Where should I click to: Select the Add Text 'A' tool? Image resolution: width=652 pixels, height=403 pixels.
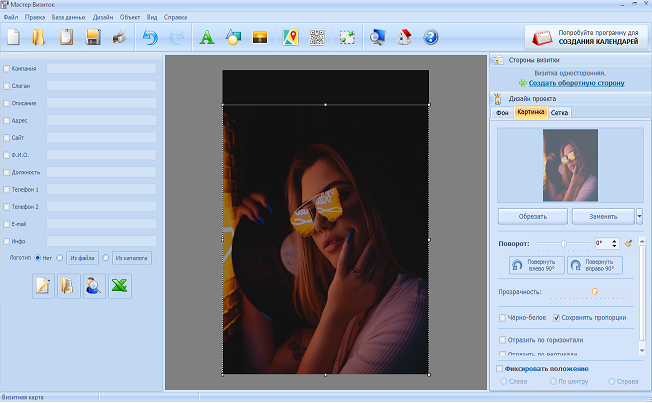point(206,38)
